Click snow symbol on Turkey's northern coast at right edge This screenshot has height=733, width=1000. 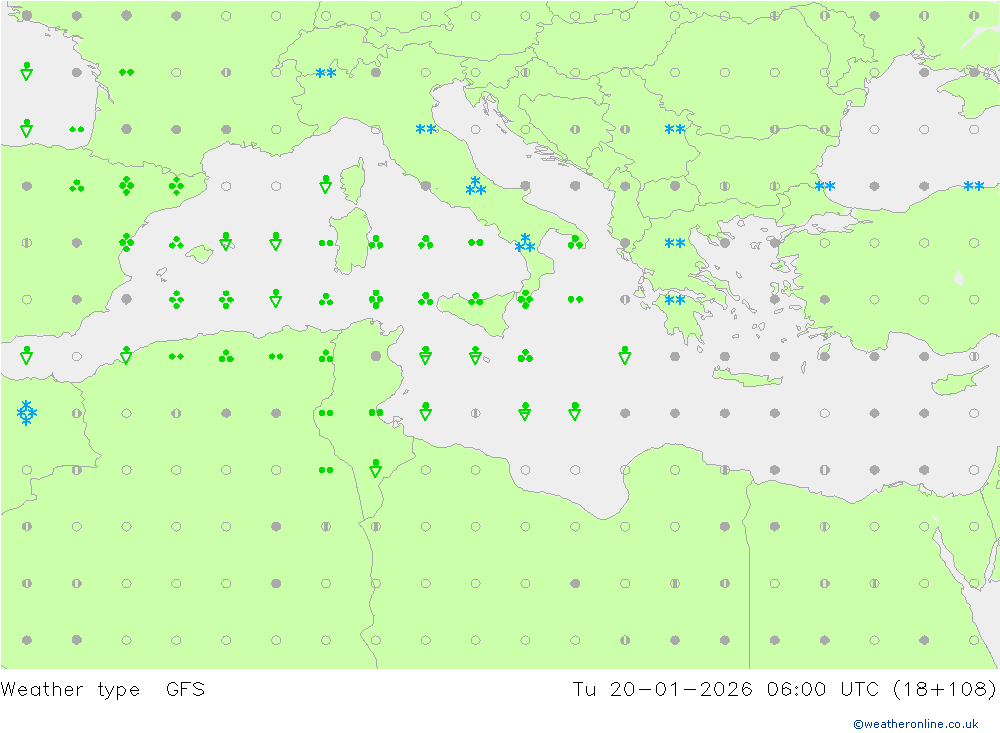pos(973,186)
